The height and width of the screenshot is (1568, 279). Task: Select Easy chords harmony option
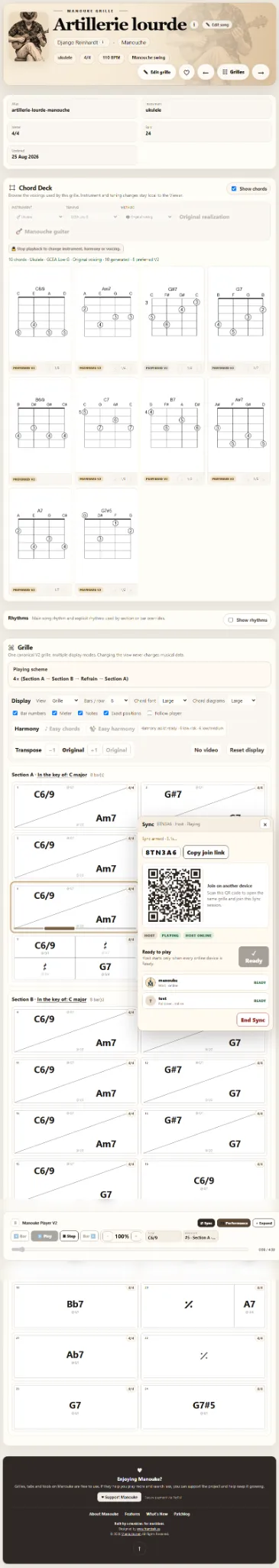63,729
